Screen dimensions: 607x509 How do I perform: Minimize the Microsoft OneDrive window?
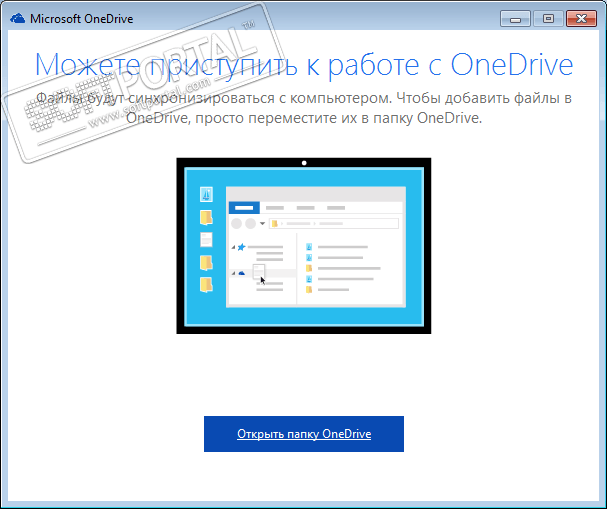(515, 19)
